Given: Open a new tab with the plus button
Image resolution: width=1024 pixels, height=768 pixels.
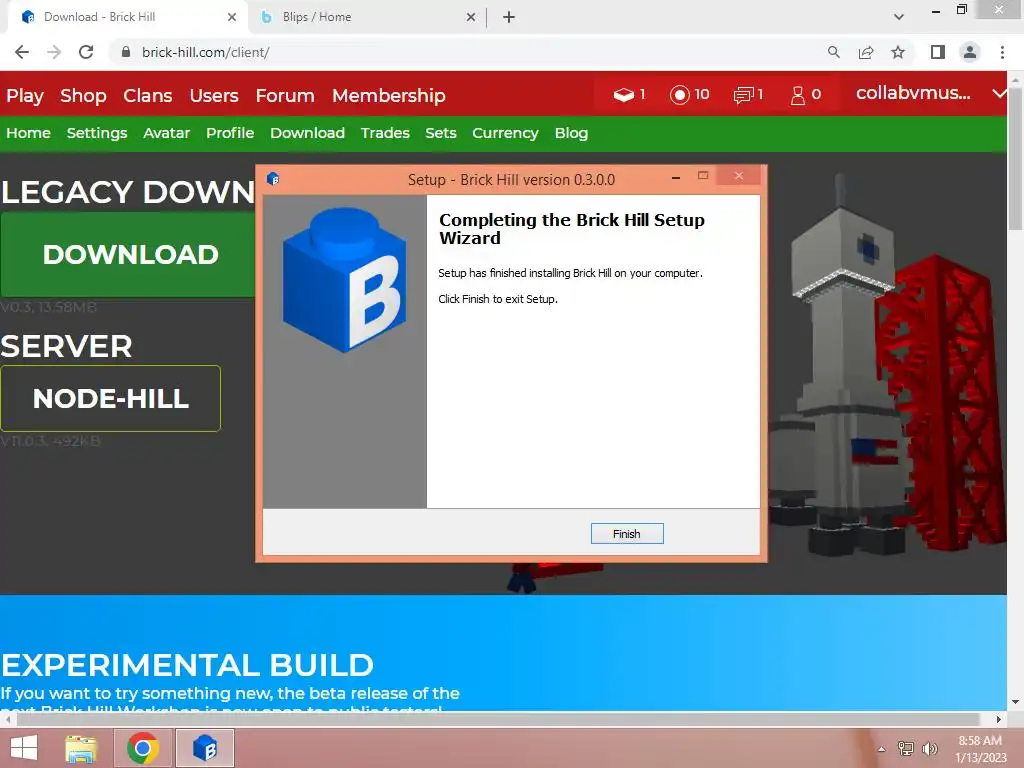Looking at the screenshot, I should point(509,17).
